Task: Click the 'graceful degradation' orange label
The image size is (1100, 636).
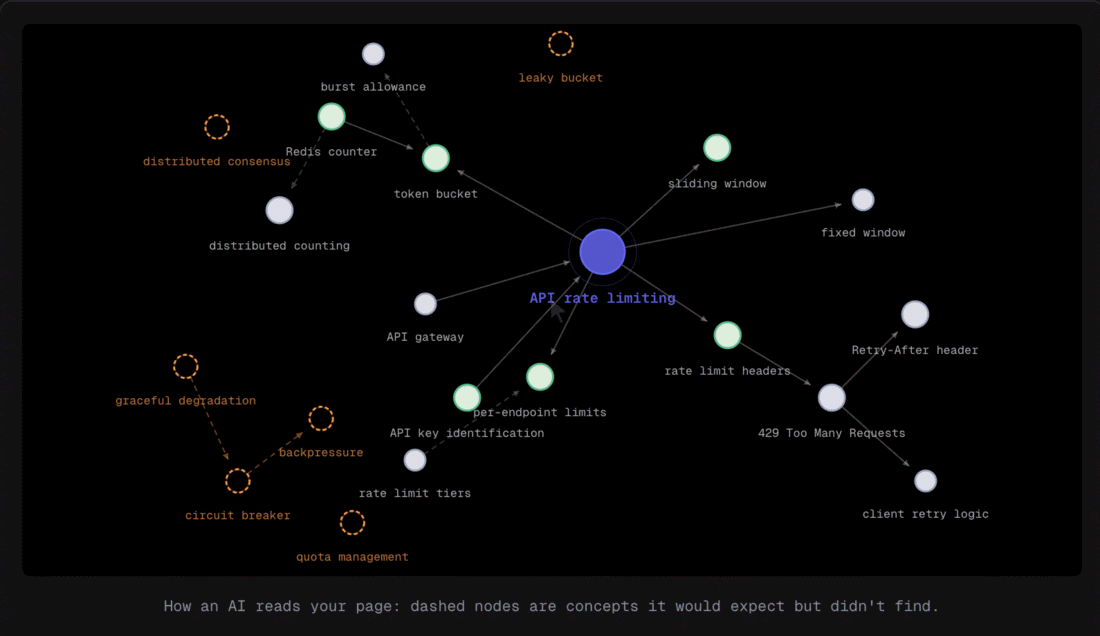Action: pyautogui.click(x=186, y=400)
